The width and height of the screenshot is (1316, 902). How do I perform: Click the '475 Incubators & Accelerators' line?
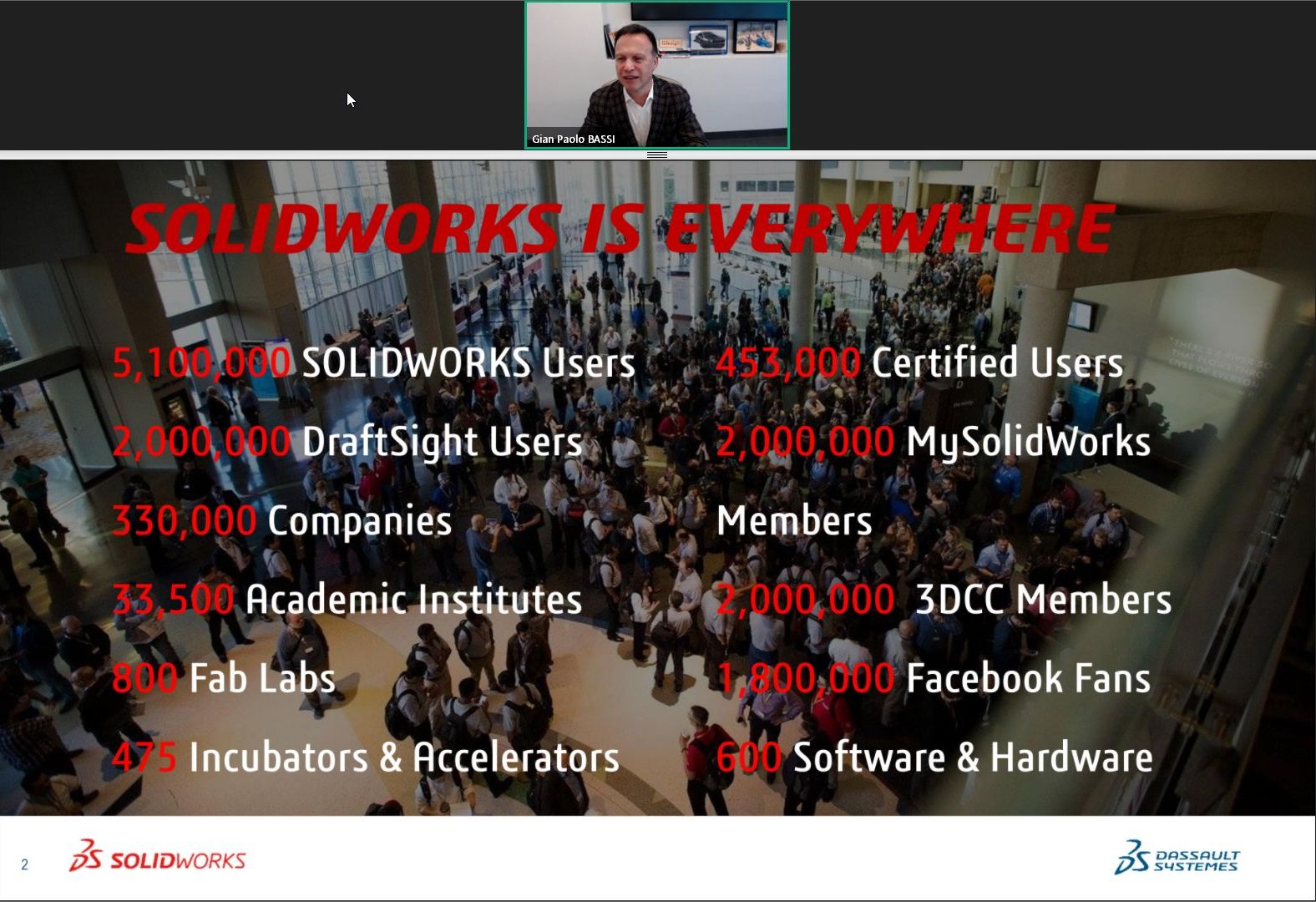[x=366, y=757]
